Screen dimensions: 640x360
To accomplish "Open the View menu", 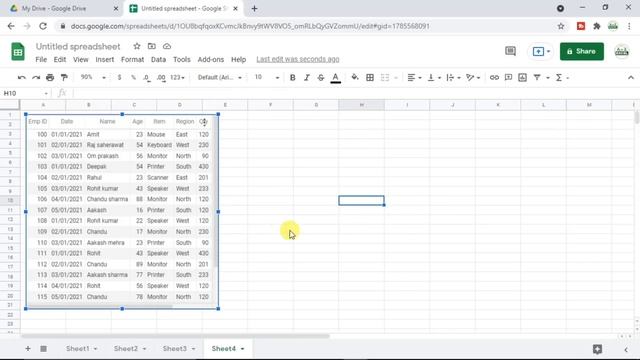I will click(80, 60).
